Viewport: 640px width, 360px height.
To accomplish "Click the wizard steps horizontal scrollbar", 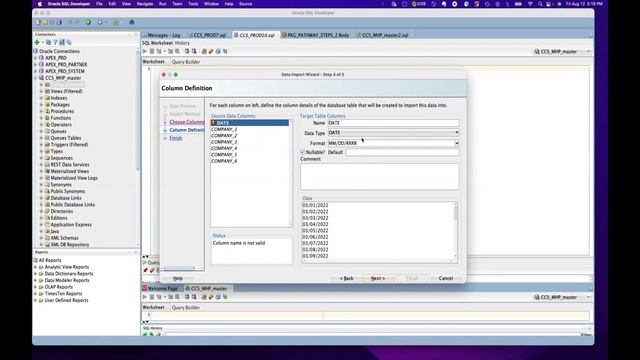I will pyautogui.click(x=182, y=268).
